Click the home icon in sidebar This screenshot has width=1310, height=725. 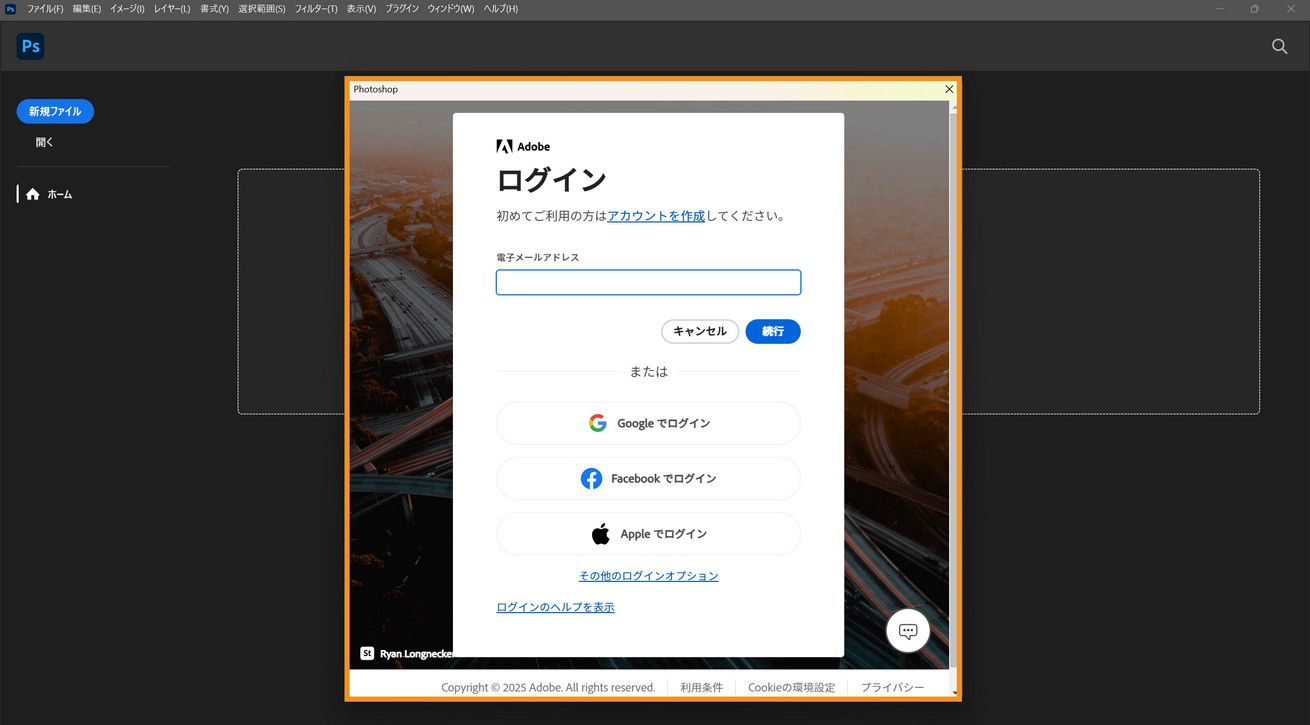pyautogui.click(x=33, y=194)
